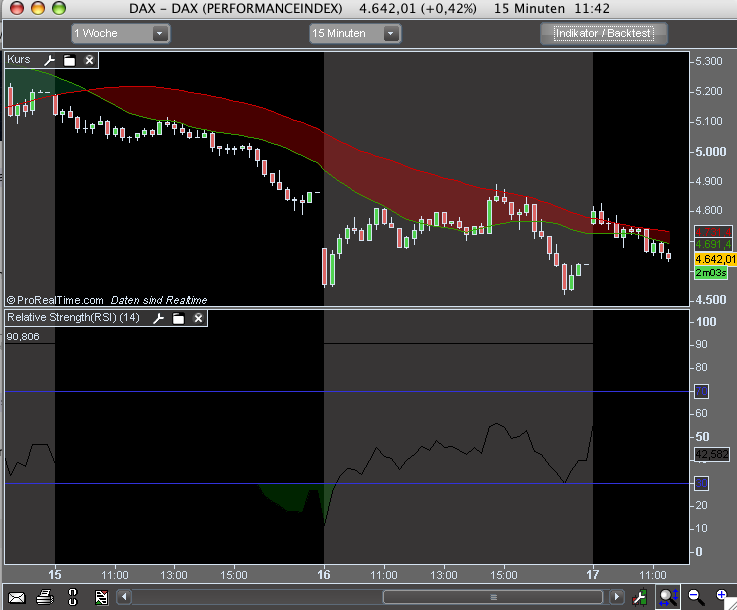Click the printer icon

45,597
